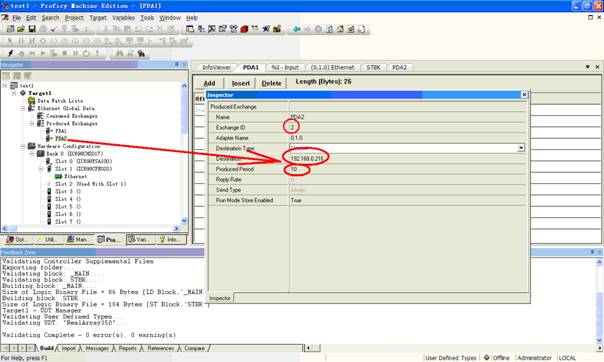Click the home icon in InfoViewer toolbar

340,29
